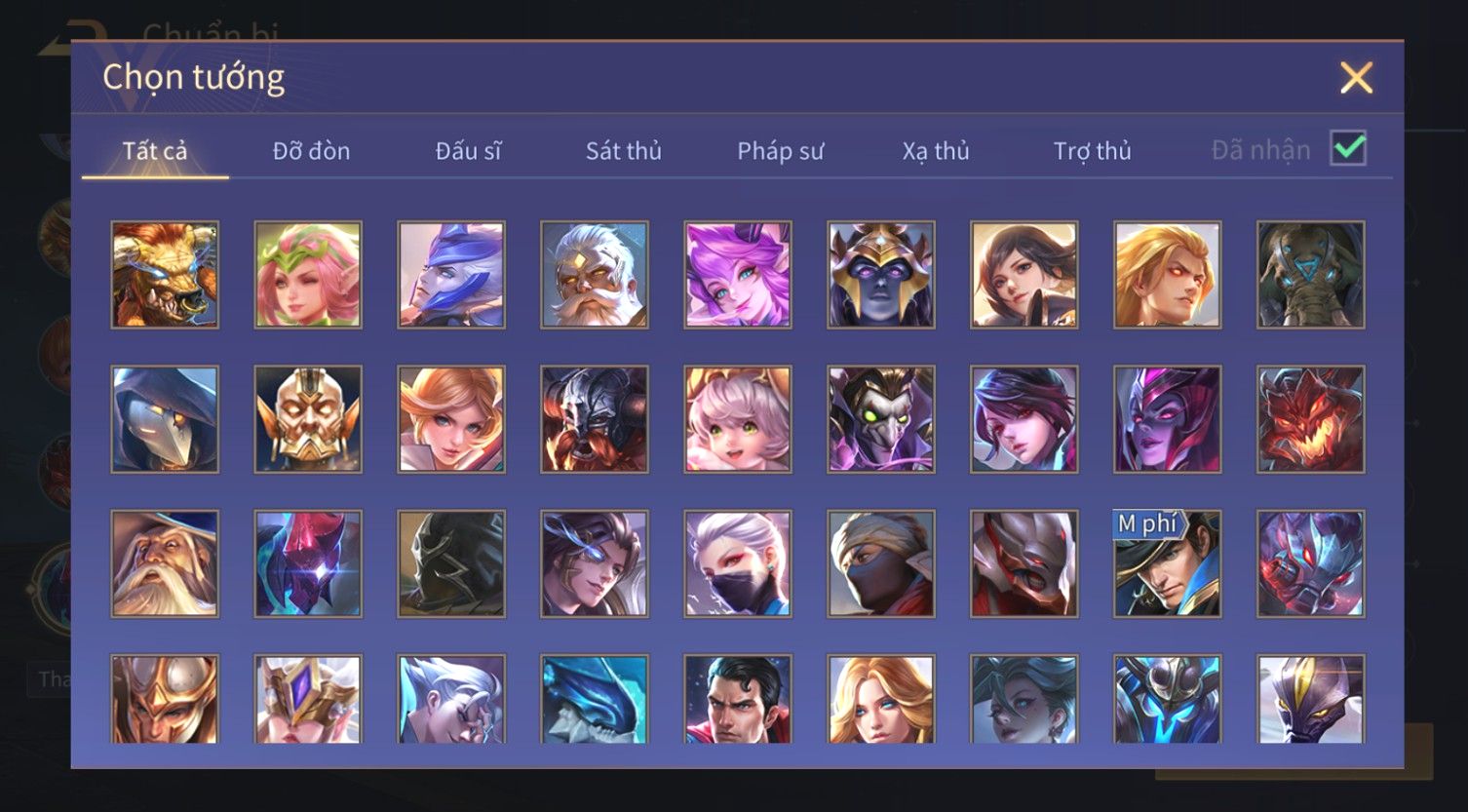1468x812 pixels.
Task: Open the Xạ thủ tab
Action: pos(936,151)
